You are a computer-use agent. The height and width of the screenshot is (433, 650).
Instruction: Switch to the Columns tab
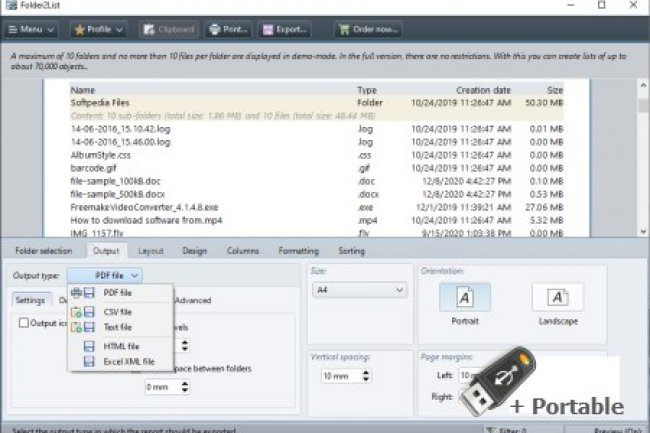[x=243, y=251]
